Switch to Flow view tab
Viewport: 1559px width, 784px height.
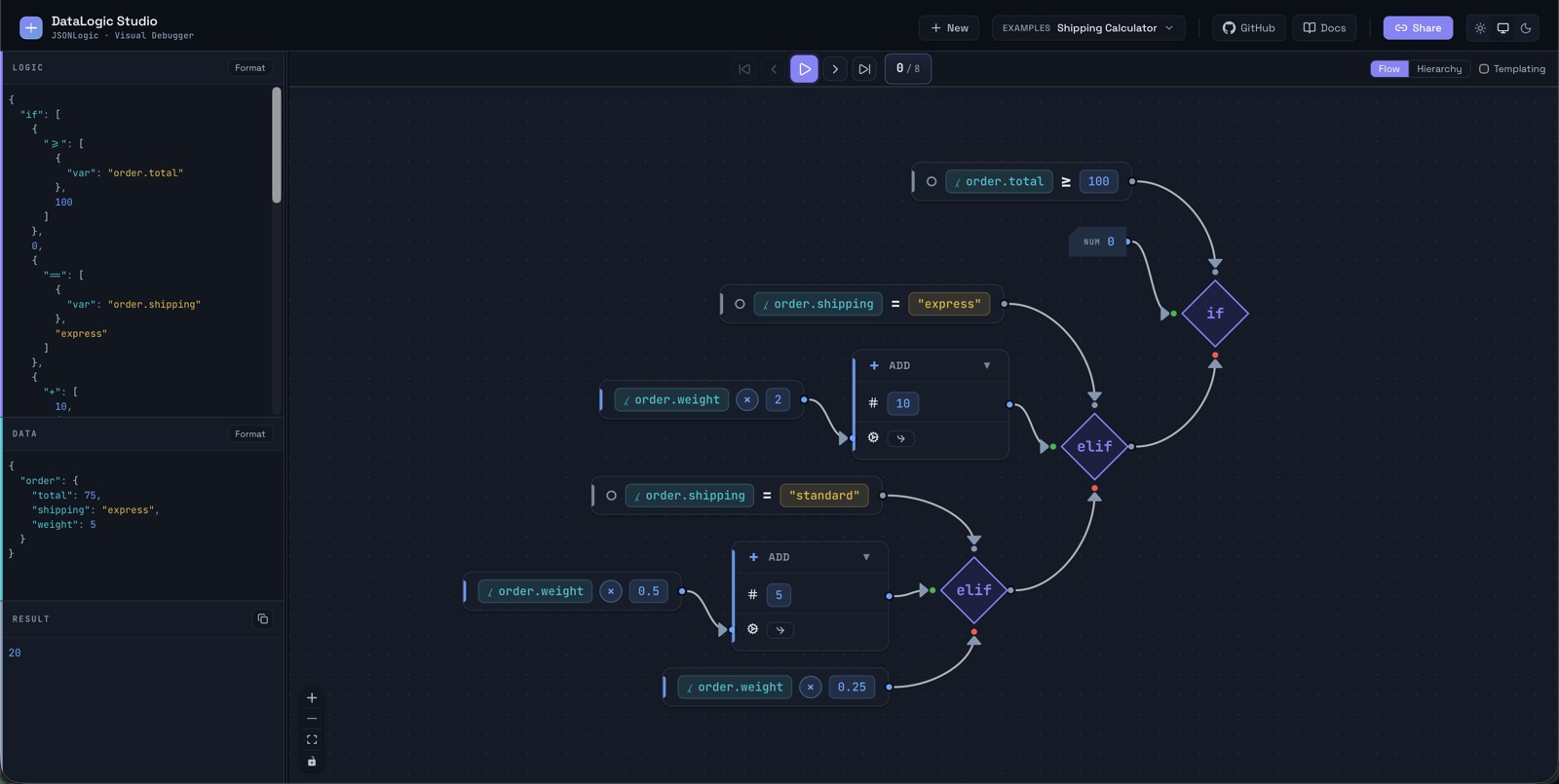tap(1388, 69)
